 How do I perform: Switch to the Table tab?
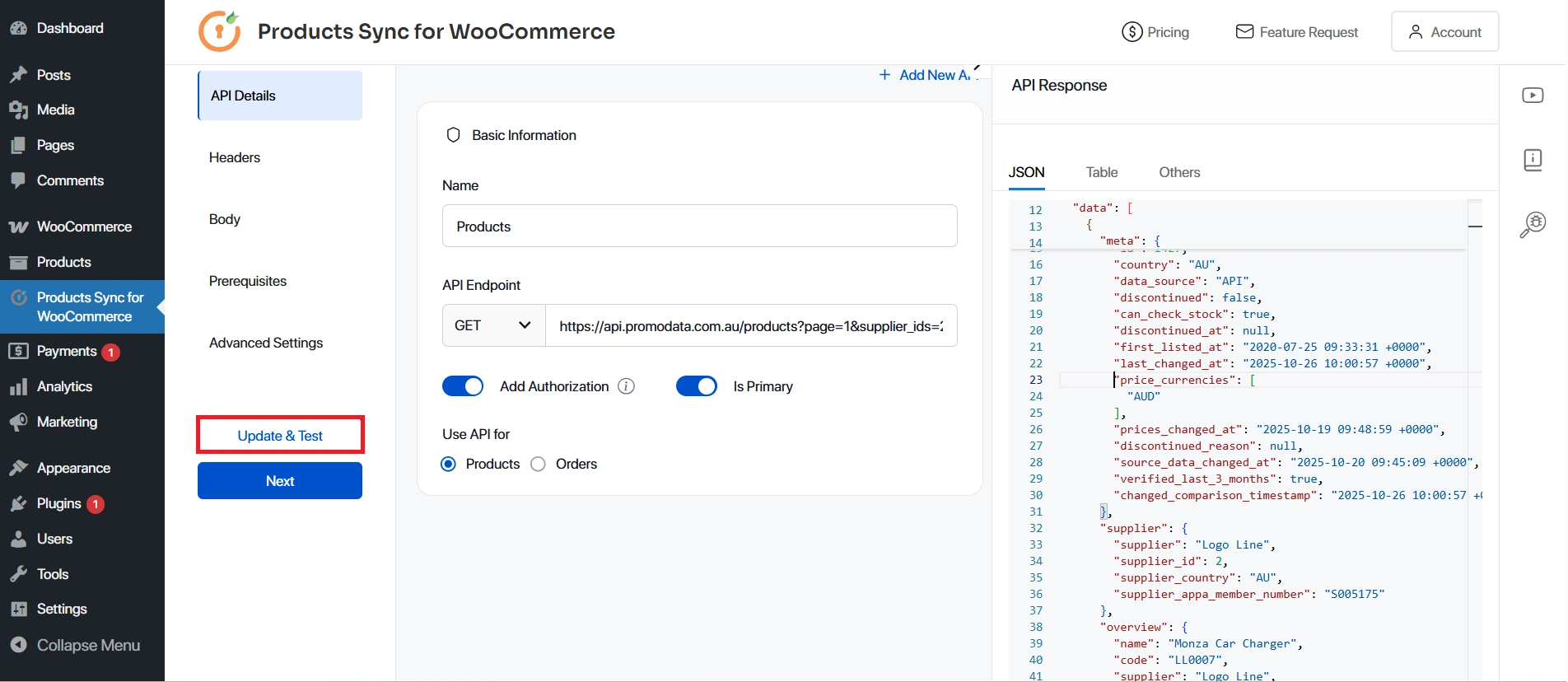click(1102, 172)
